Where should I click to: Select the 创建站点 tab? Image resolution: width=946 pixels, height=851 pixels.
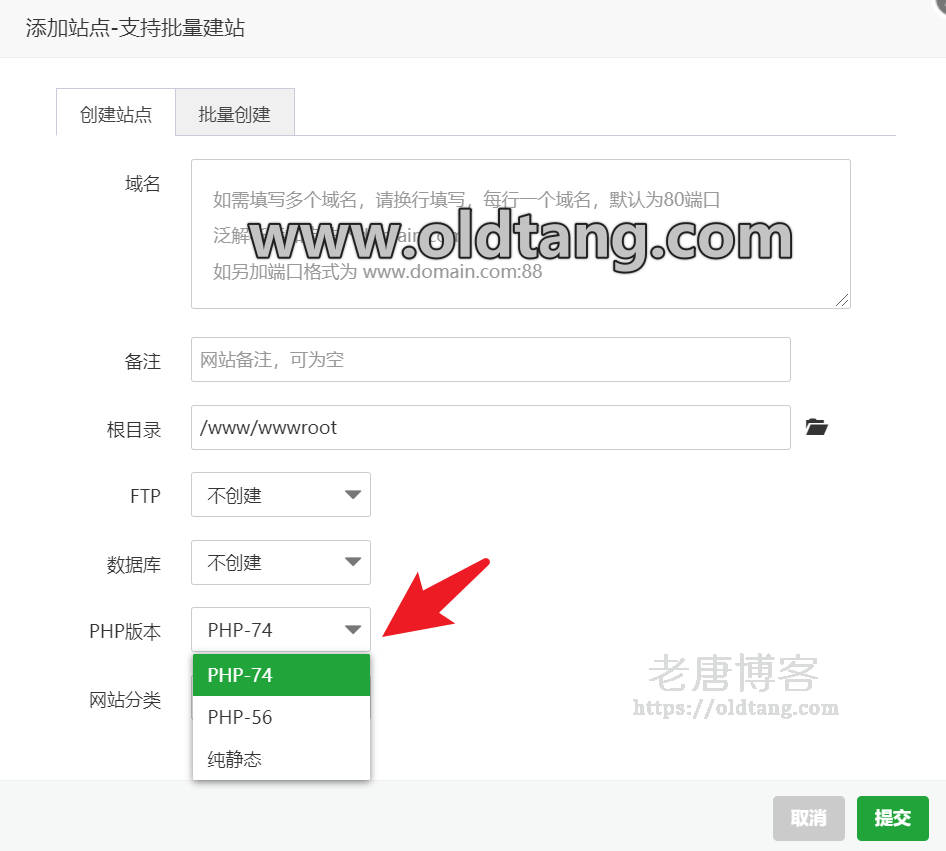116,113
